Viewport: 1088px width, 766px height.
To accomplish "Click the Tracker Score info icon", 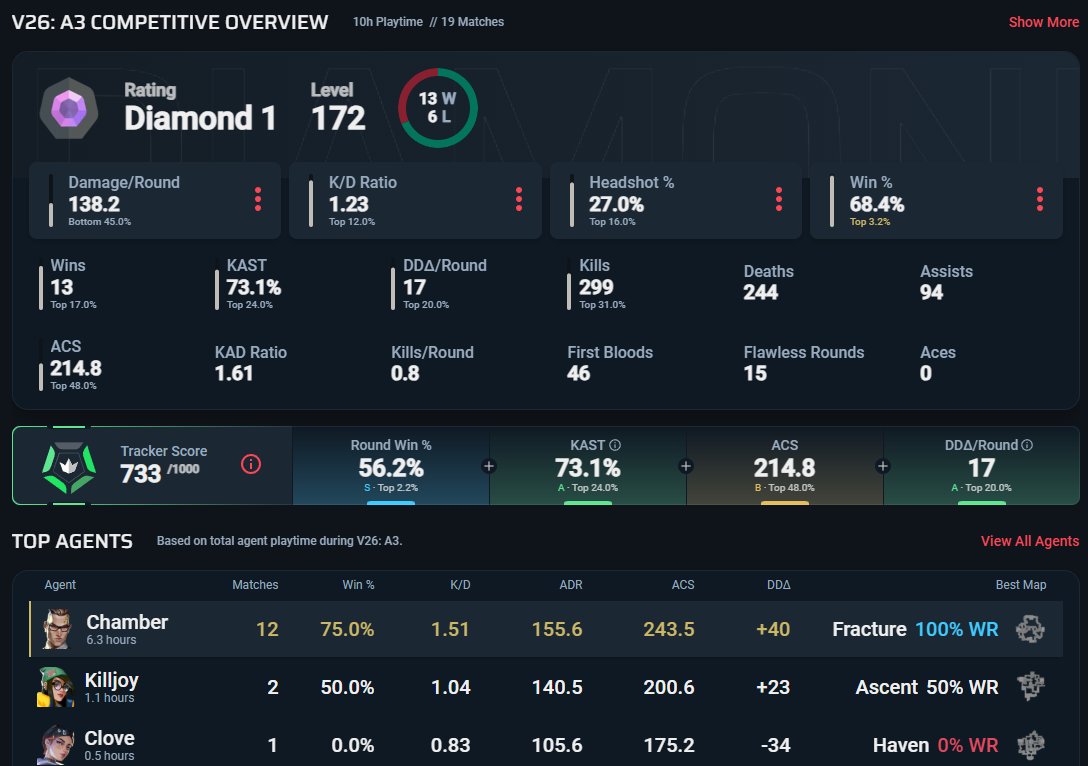I will pyautogui.click(x=250, y=464).
